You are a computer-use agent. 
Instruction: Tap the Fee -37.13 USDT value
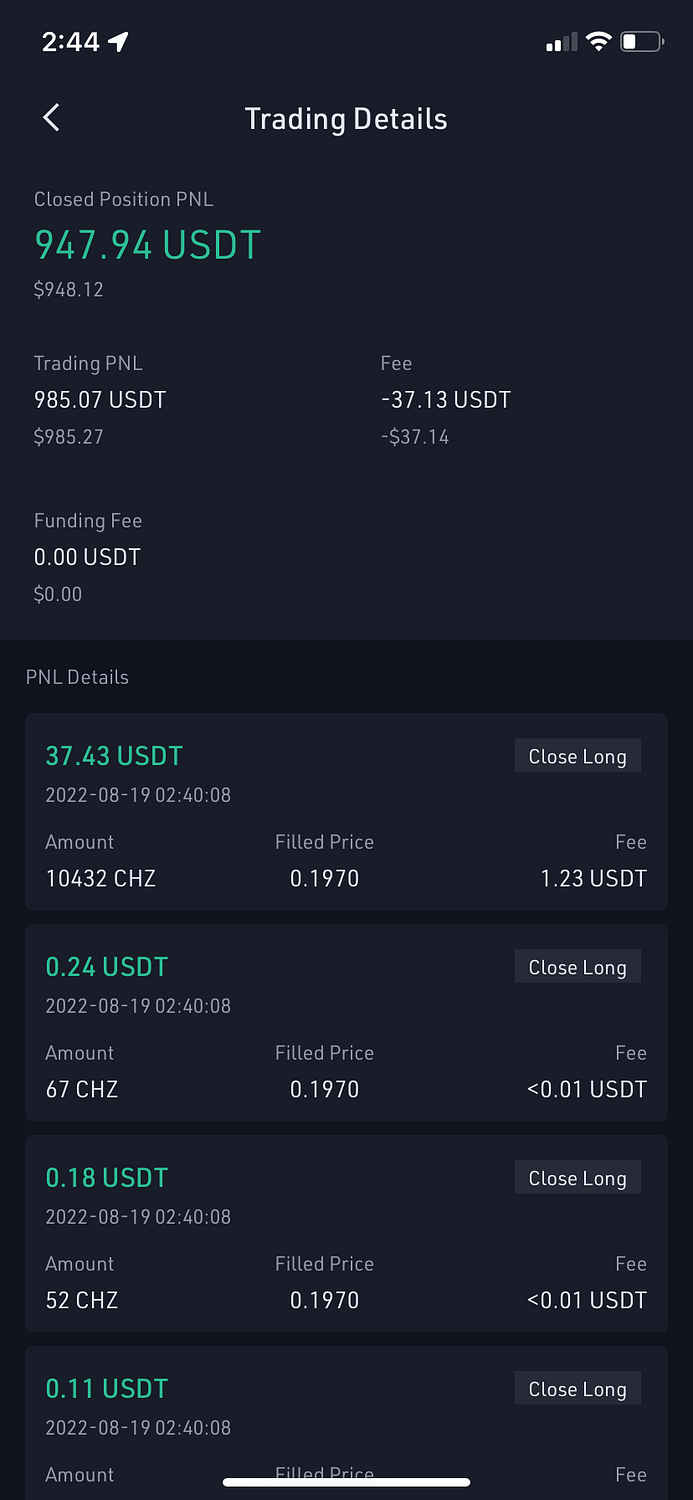point(446,400)
